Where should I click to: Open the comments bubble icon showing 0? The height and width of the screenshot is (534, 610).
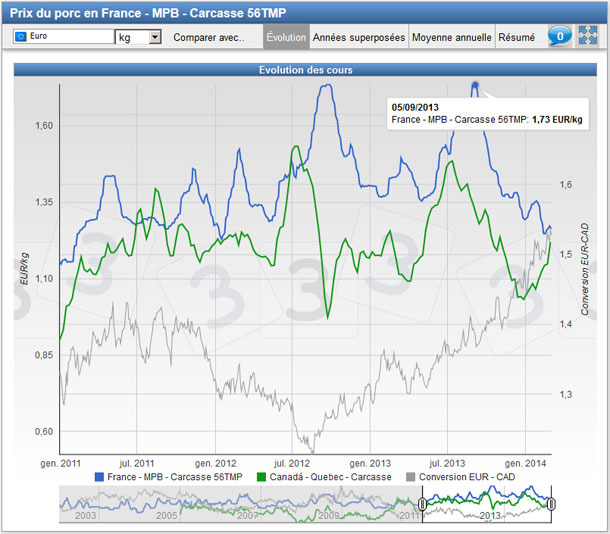coord(559,36)
